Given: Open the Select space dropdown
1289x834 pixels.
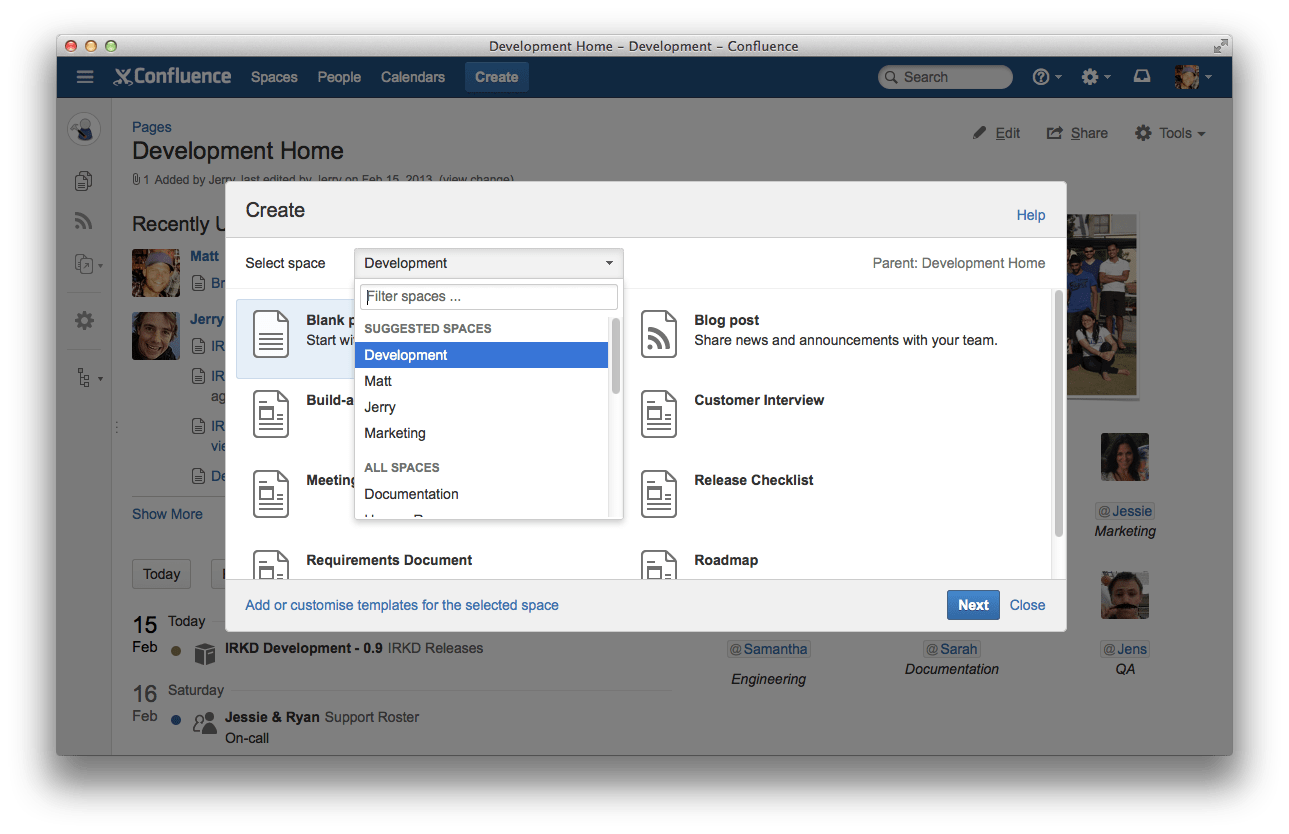Looking at the screenshot, I should coord(488,262).
